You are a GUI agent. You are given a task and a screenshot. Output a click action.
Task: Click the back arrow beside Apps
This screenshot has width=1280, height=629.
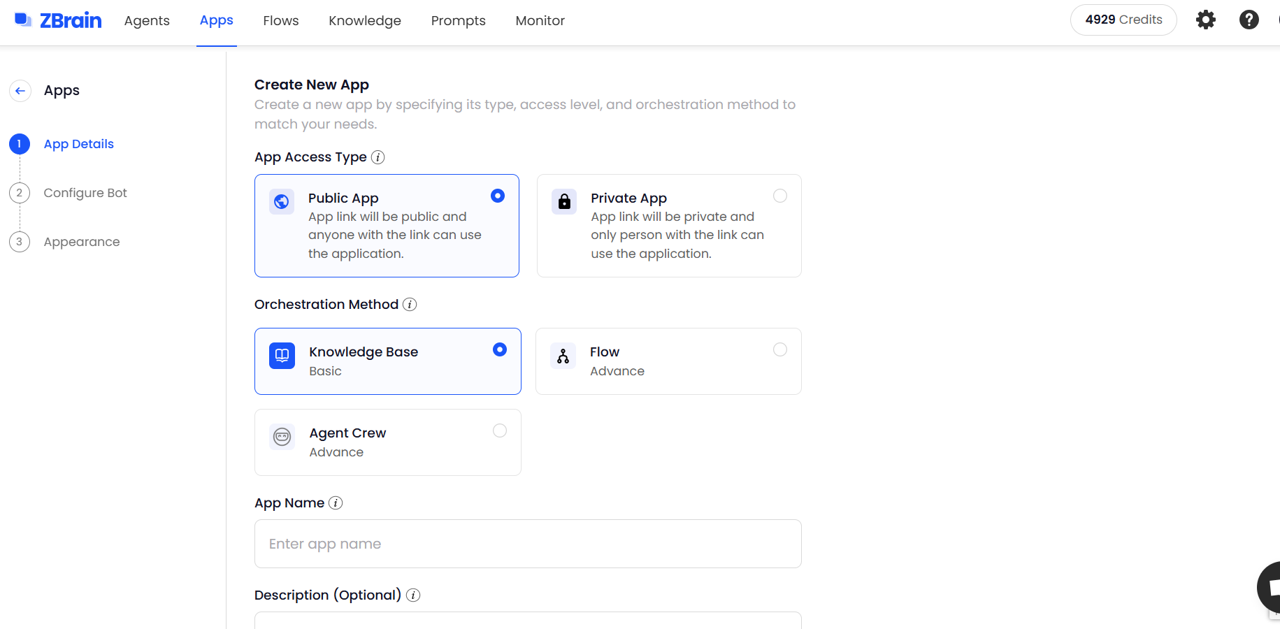pos(20,90)
